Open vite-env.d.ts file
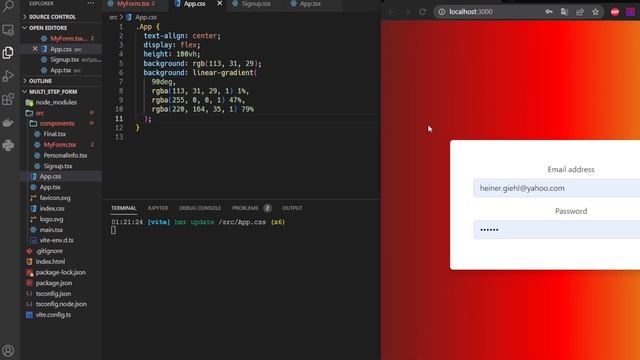The height and width of the screenshot is (360, 640). (57, 240)
